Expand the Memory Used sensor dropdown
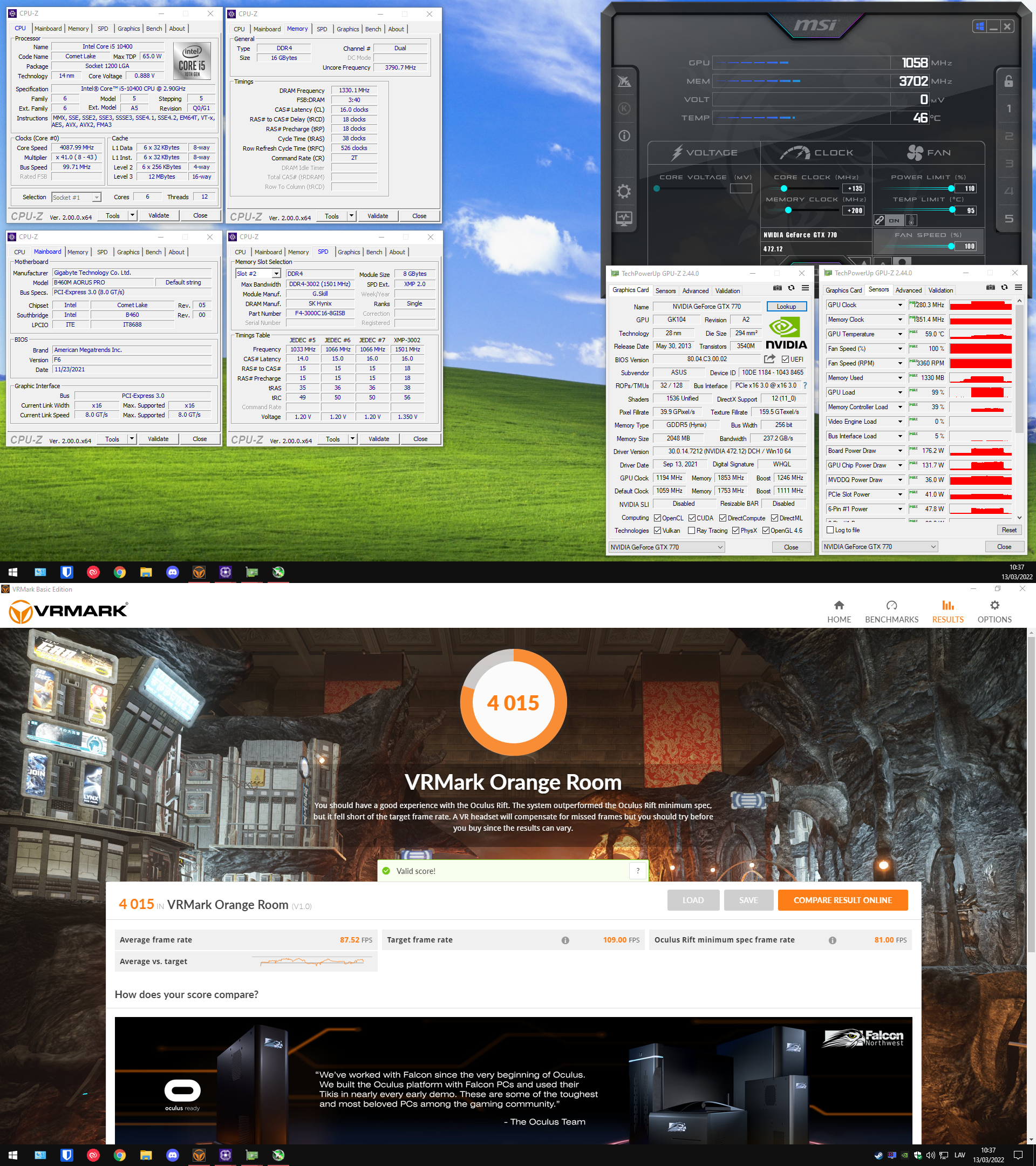The width and height of the screenshot is (1036, 1166). (901, 378)
